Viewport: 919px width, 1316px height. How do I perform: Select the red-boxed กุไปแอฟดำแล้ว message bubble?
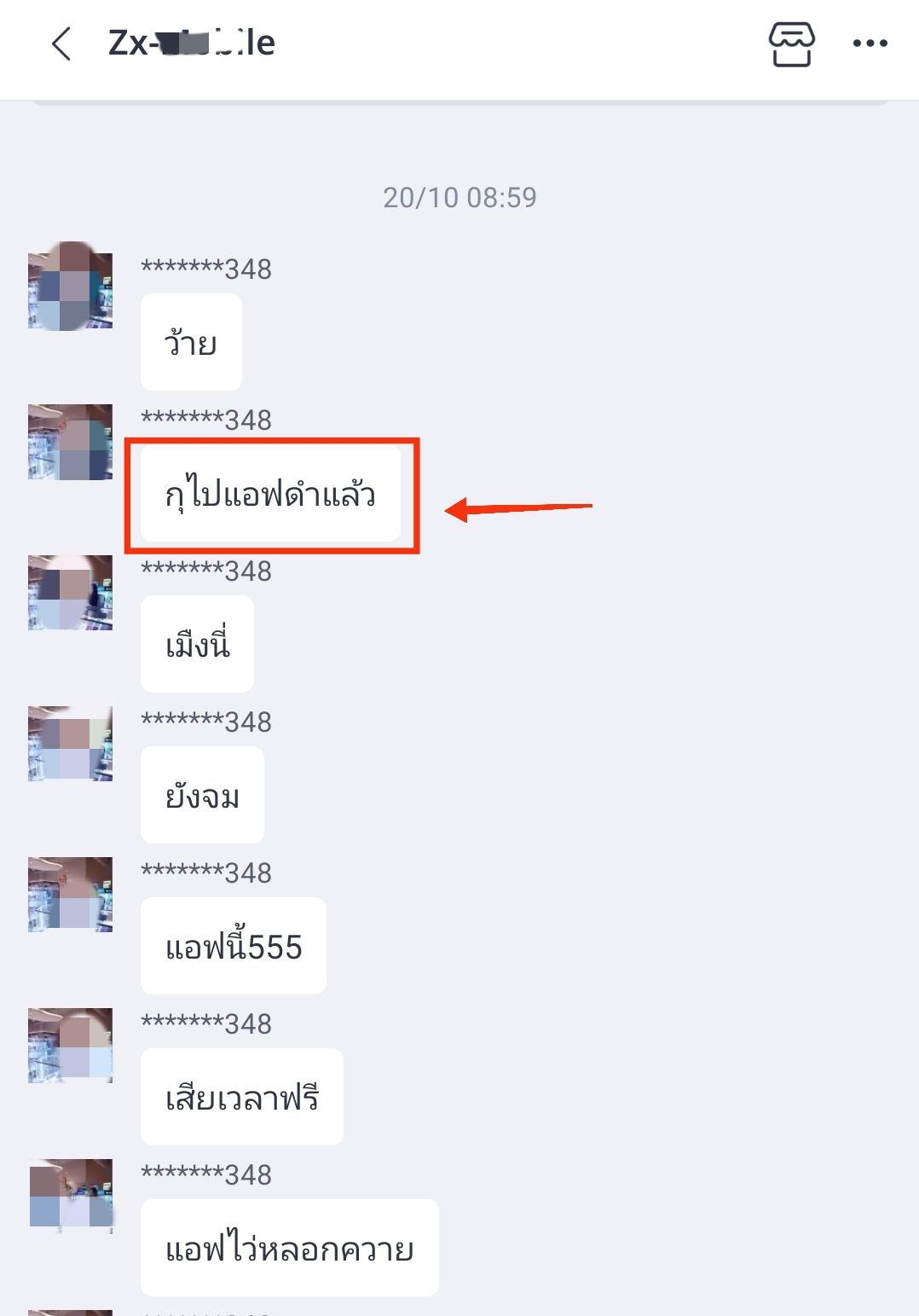tap(270, 493)
